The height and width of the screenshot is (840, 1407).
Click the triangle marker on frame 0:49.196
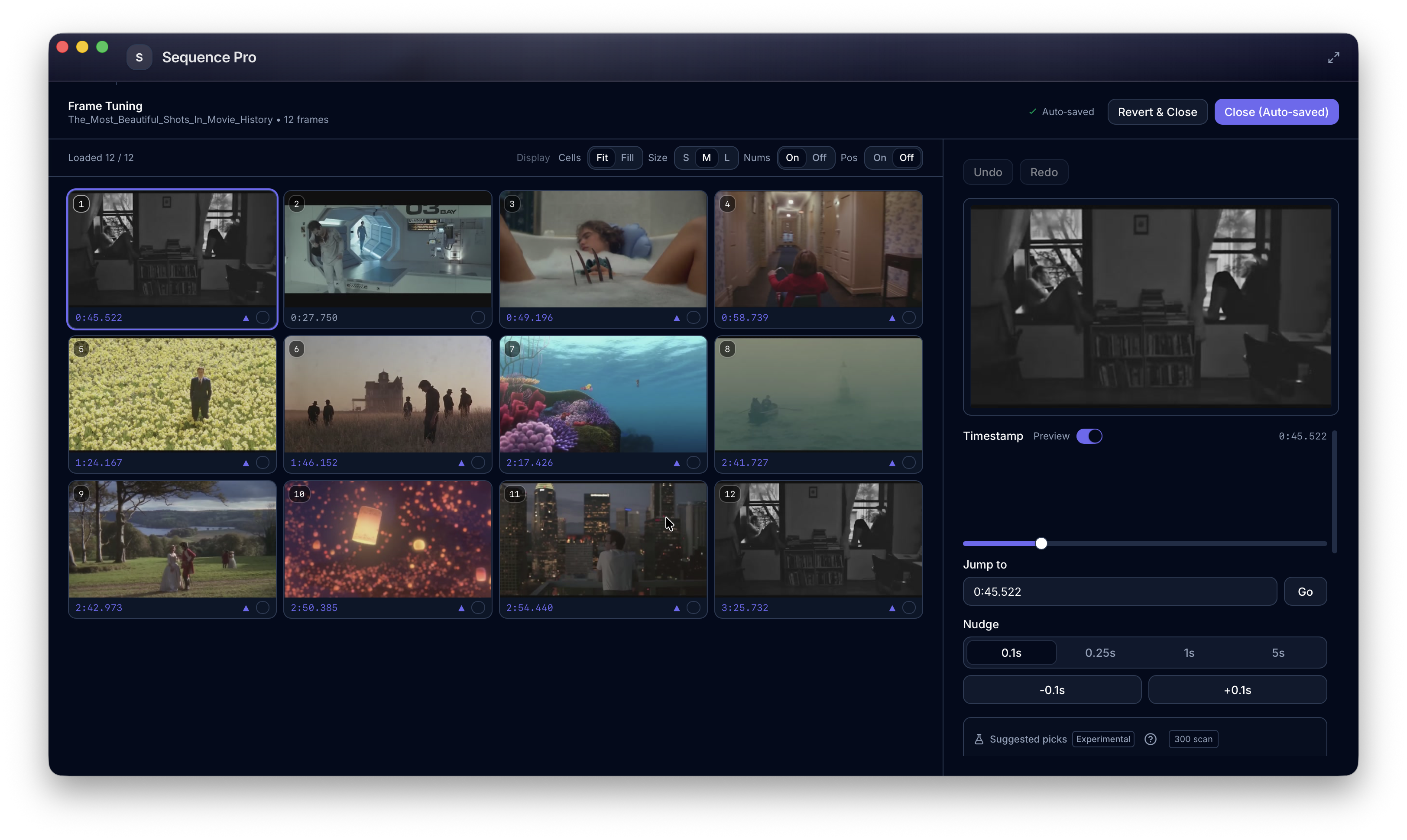(x=677, y=318)
